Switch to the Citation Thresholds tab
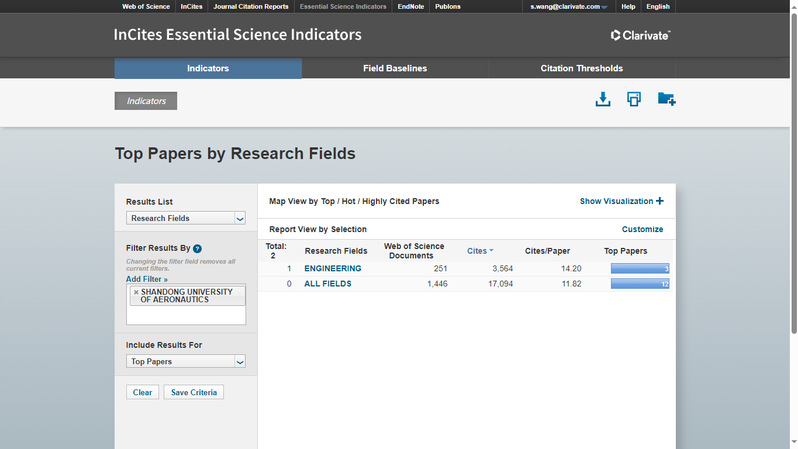 coord(582,68)
